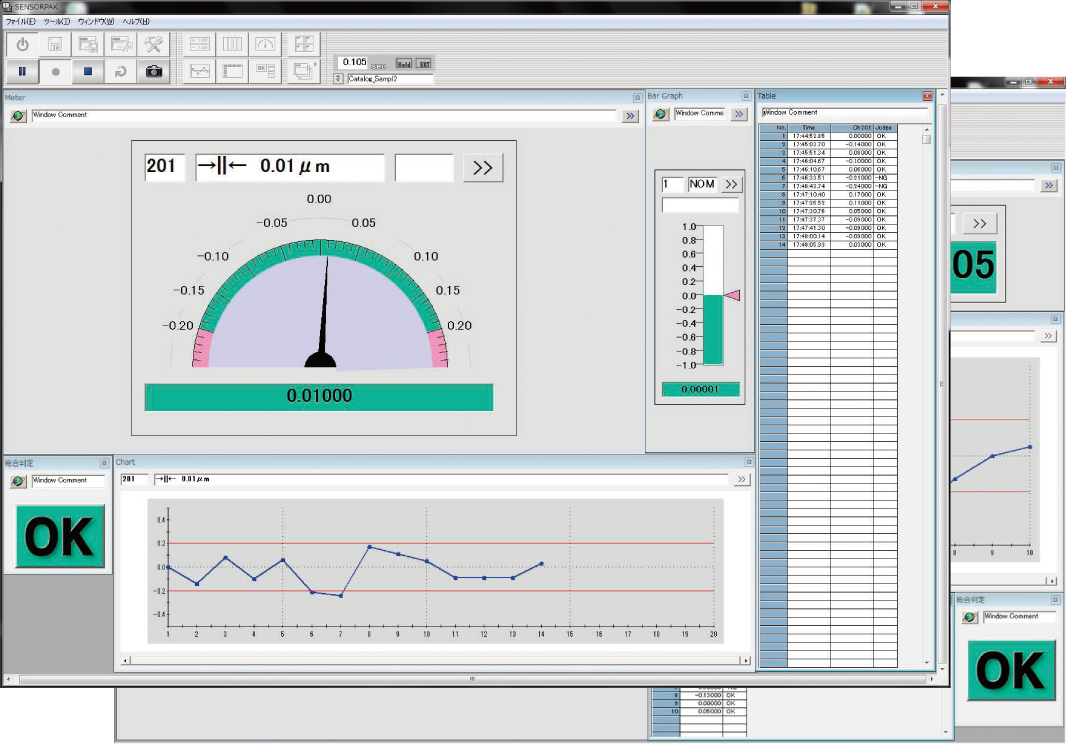Close the Table panel
Viewport: 1066px width, 744px height.
coord(927,97)
